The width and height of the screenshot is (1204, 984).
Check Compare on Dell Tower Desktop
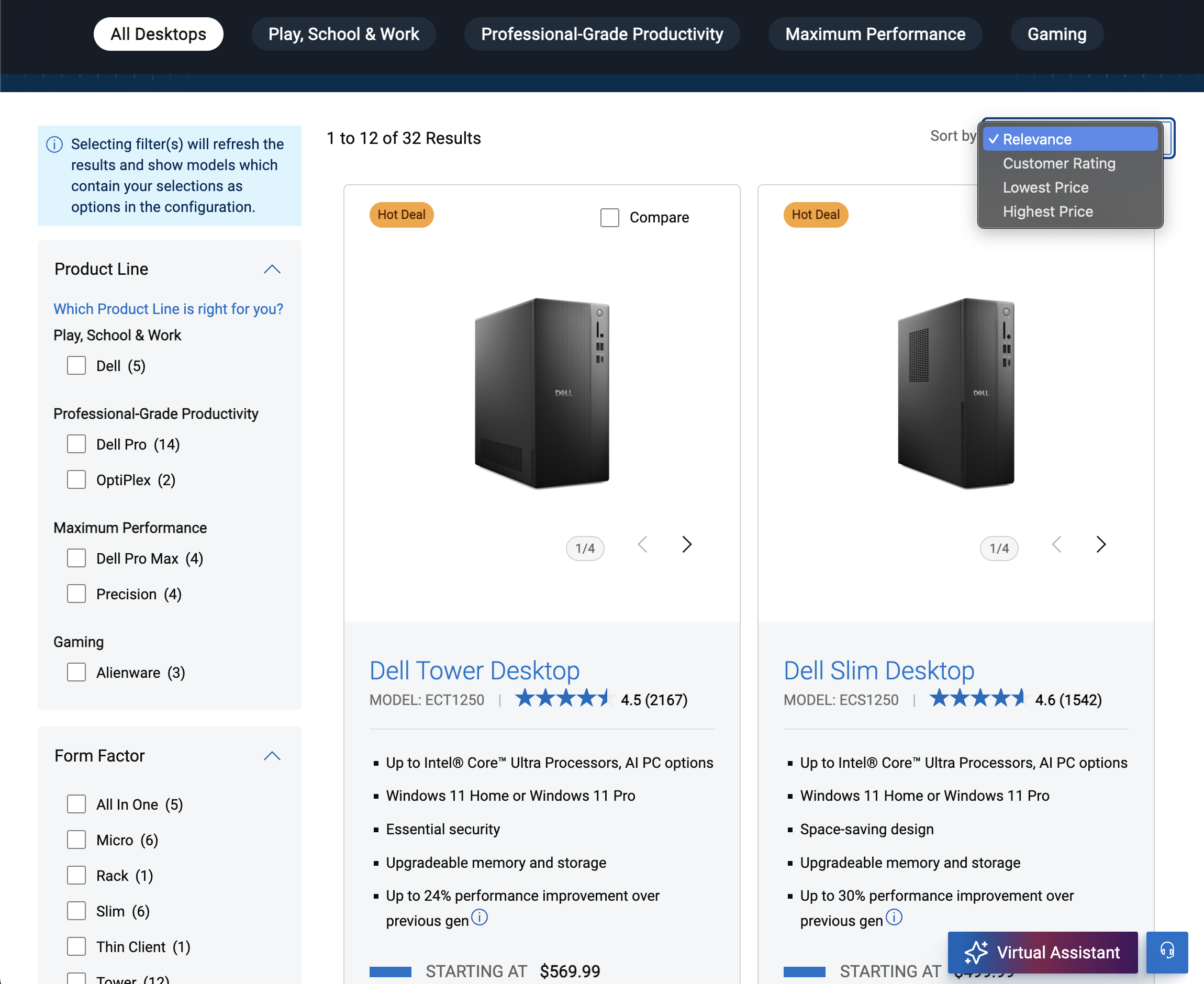[x=609, y=217]
